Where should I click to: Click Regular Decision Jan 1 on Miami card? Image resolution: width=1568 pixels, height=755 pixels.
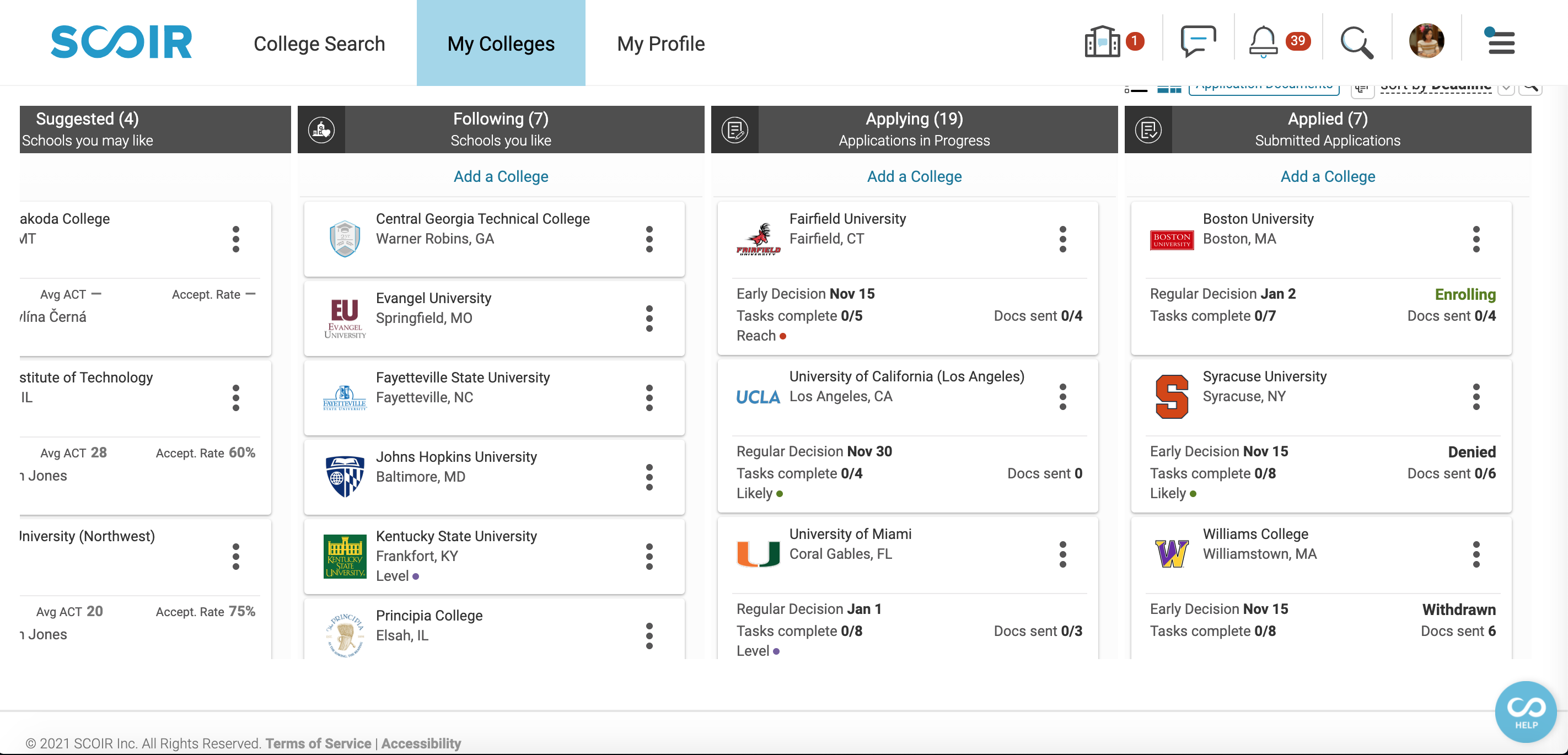pos(809,609)
